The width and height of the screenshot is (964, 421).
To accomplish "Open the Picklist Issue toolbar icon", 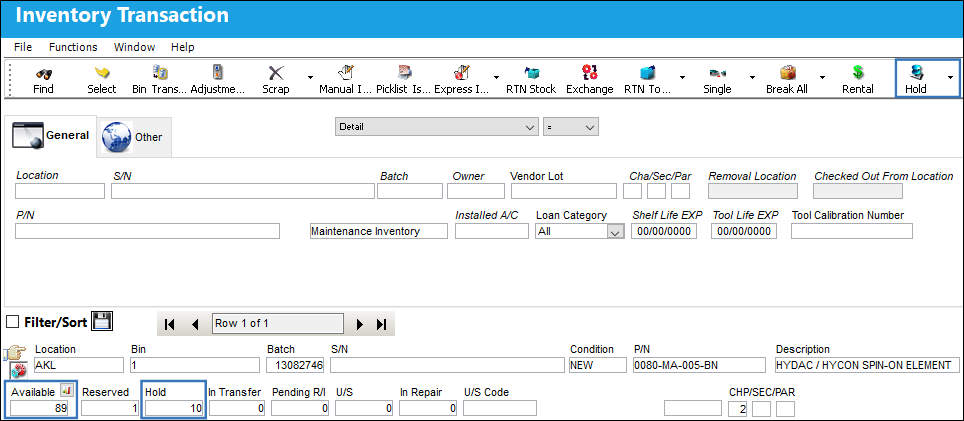I will click(404, 73).
